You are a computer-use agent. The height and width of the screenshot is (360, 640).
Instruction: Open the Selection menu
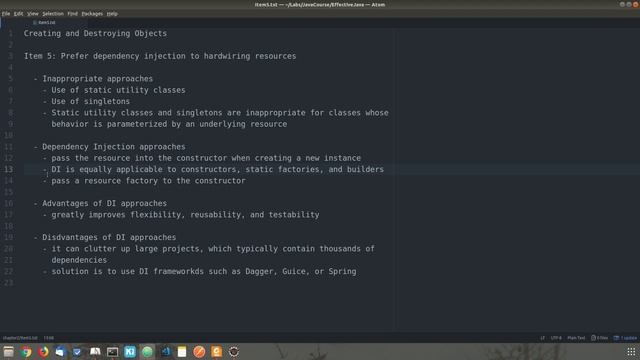(x=53, y=13)
